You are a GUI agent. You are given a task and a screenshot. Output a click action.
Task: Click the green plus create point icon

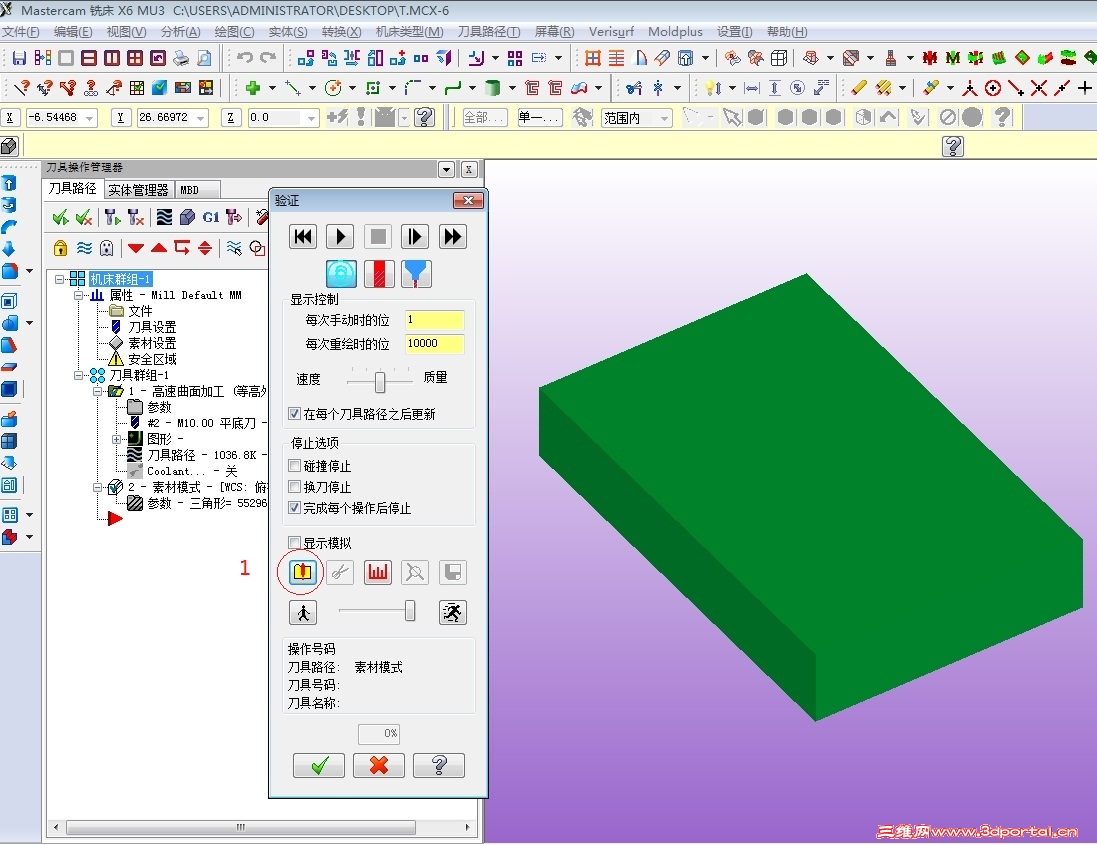tap(253, 88)
